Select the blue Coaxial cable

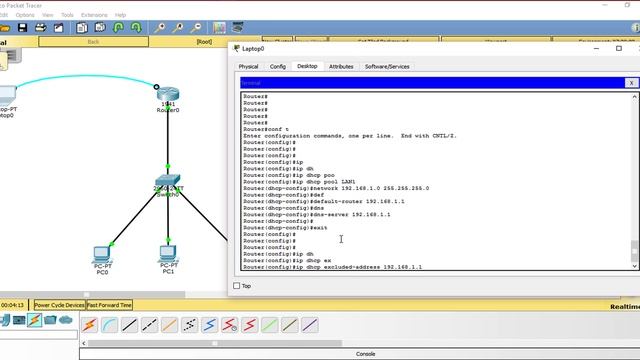click(x=209, y=325)
